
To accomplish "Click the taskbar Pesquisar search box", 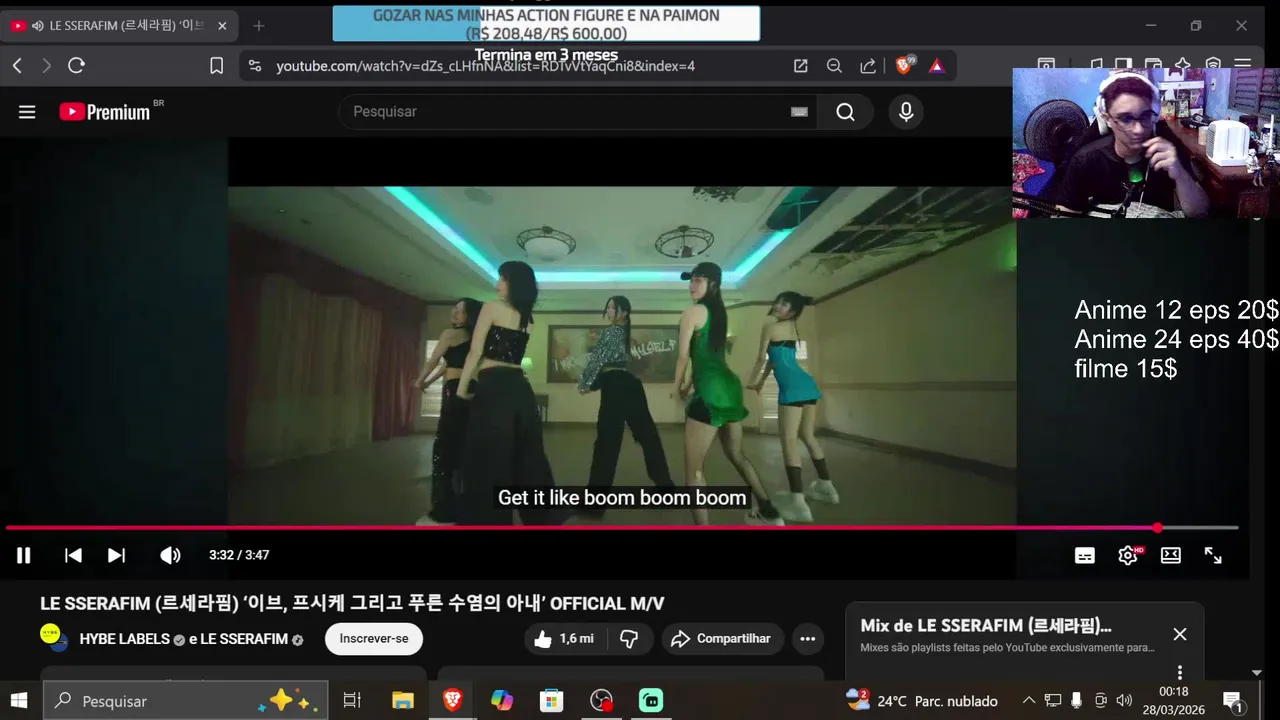I will [x=187, y=701].
